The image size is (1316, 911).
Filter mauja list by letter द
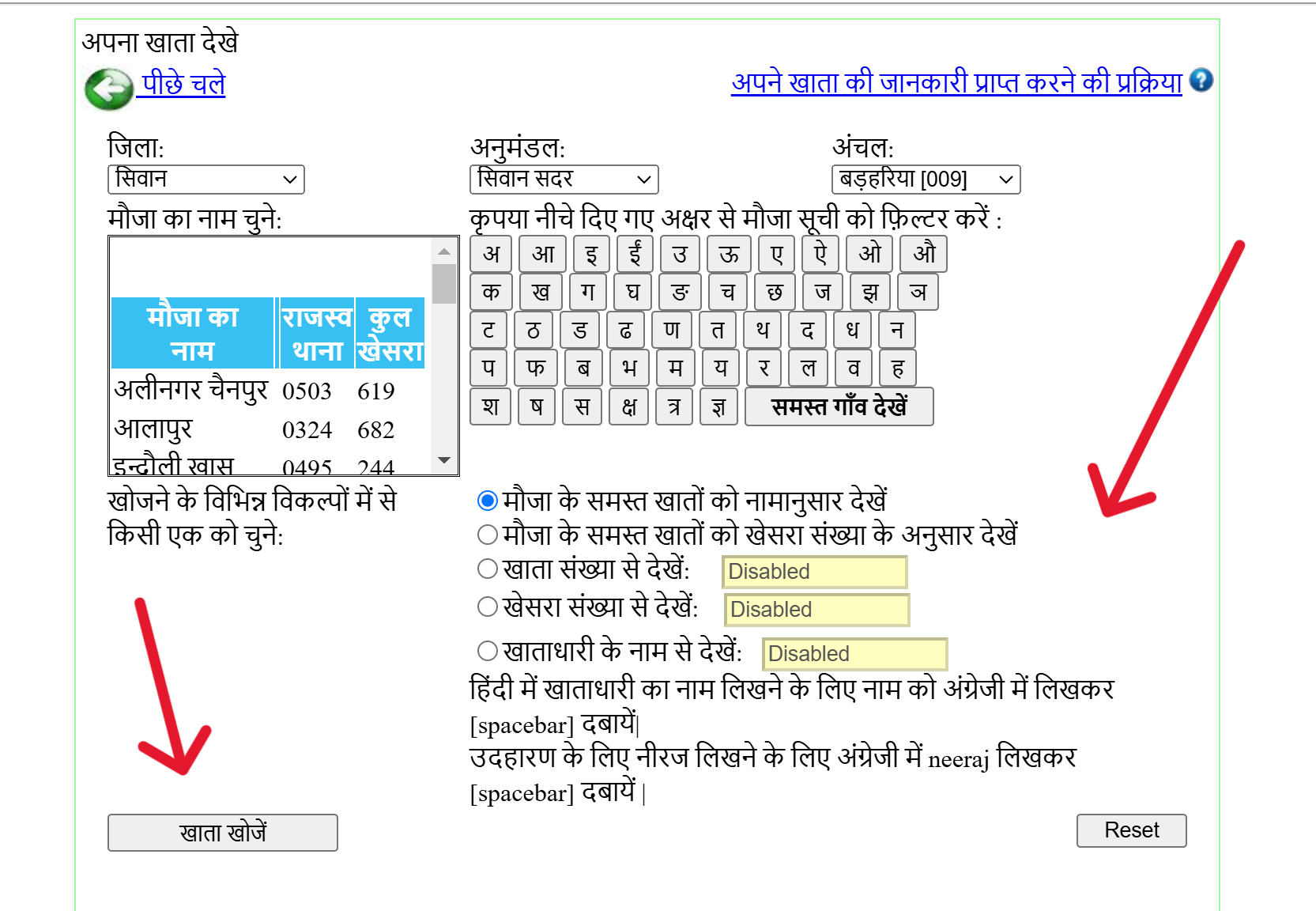click(807, 330)
